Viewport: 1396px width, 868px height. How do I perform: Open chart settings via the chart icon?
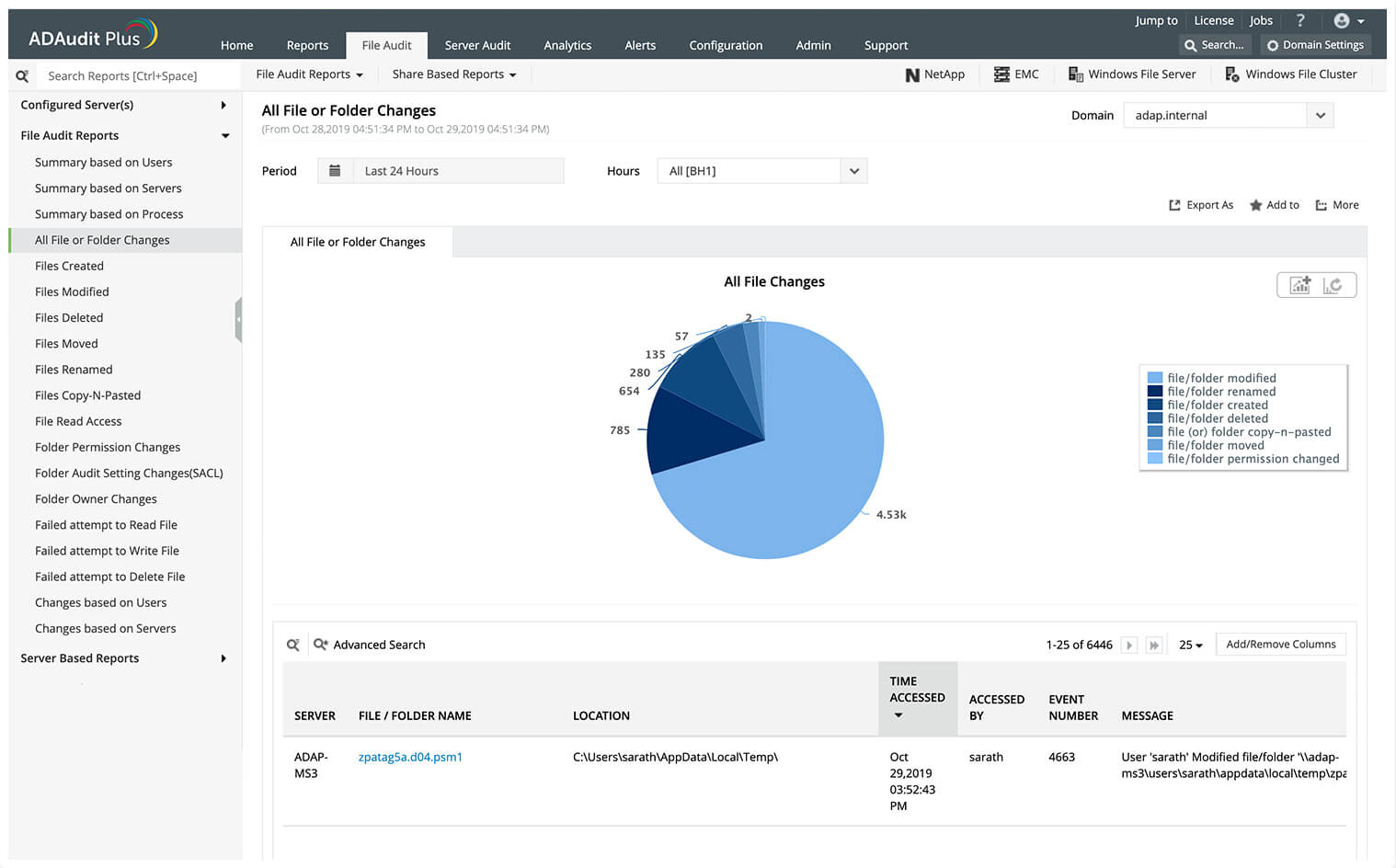(x=1299, y=285)
